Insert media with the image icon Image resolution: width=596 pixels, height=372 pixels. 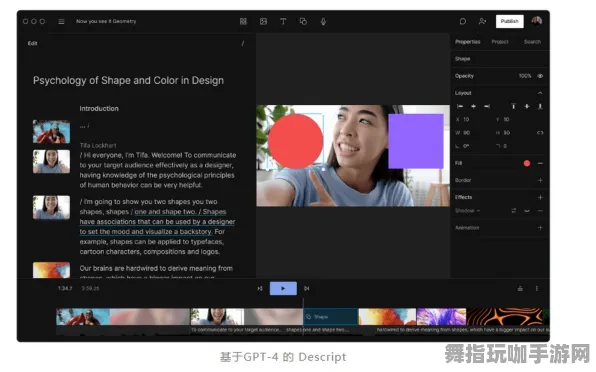coord(263,21)
